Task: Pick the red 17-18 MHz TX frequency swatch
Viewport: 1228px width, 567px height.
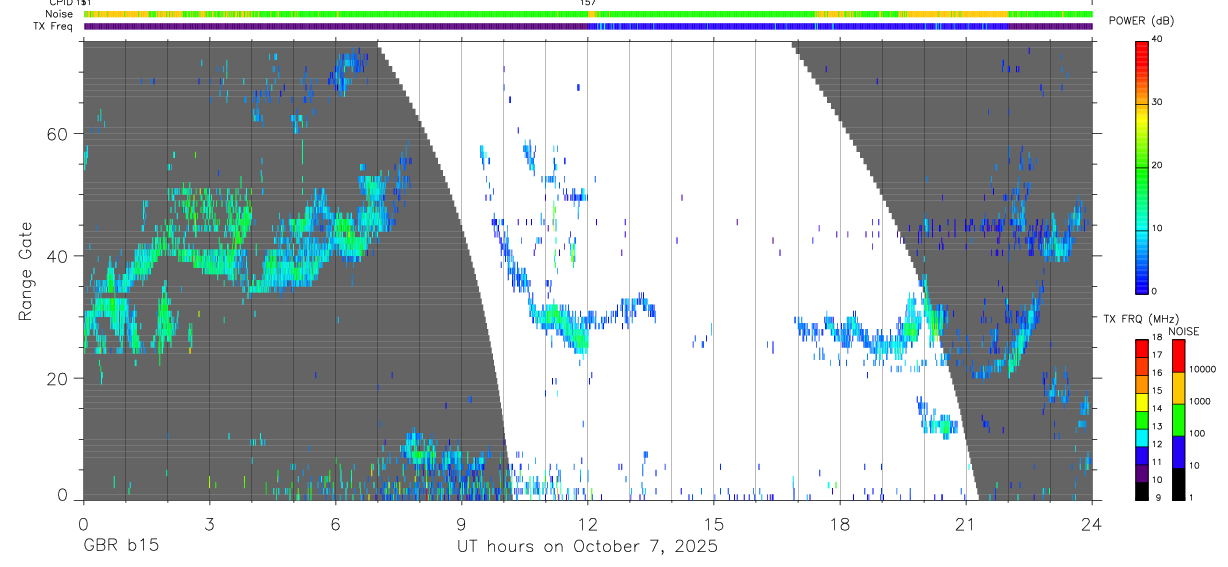Action: pos(1141,347)
